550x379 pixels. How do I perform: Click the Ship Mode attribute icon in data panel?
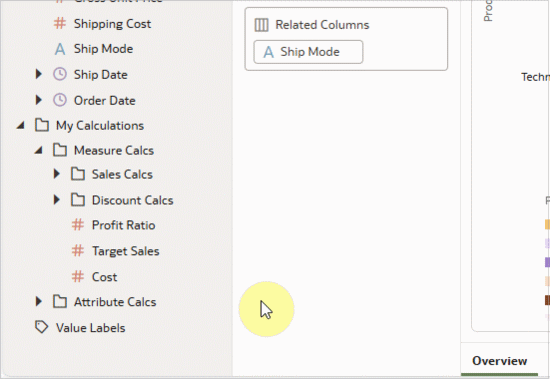(60, 49)
